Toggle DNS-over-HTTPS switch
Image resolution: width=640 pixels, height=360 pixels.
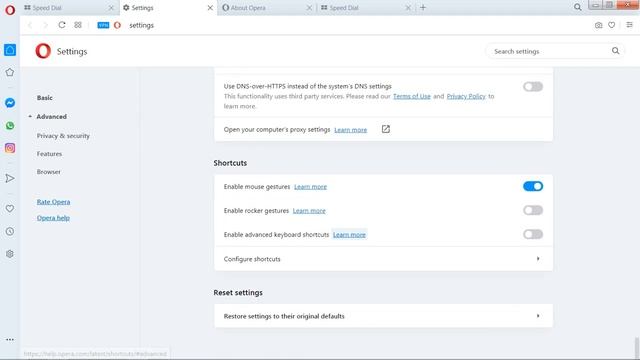pyautogui.click(x=533, y=87)
